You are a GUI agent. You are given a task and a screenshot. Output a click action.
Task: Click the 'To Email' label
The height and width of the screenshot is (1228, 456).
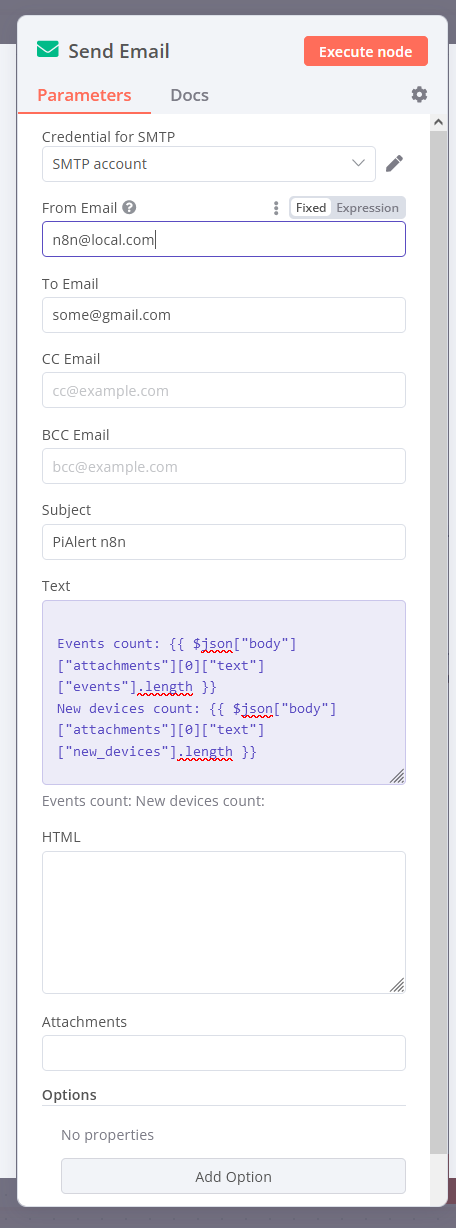click(70, 284)
